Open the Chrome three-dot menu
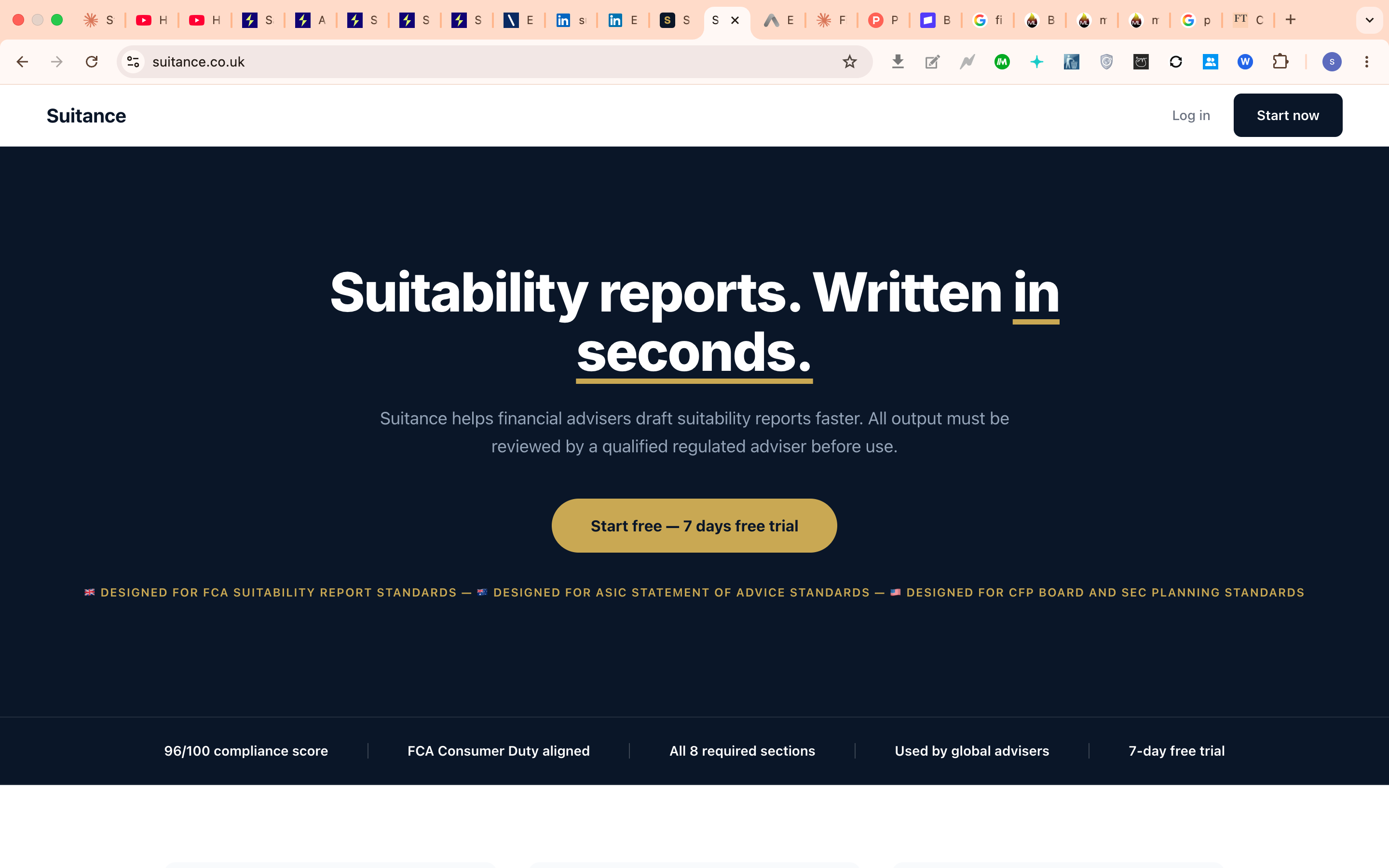This screenshot has height=868, width=1389. (x=1367, y=61)
